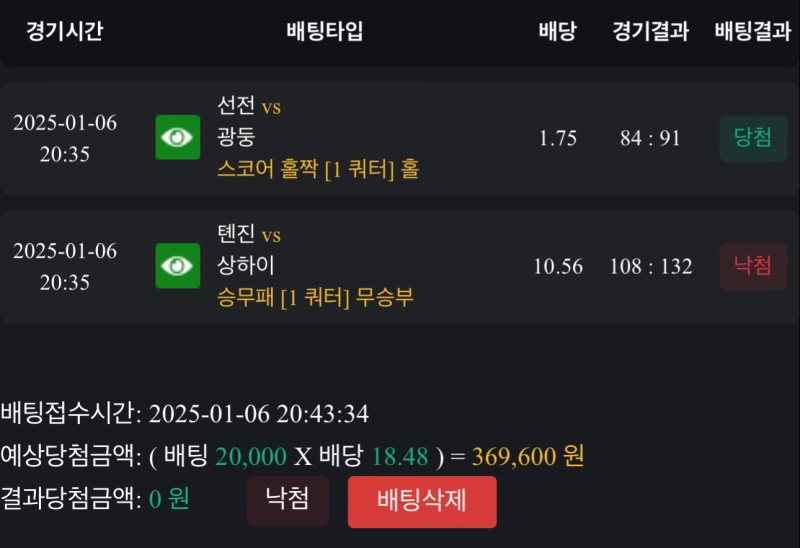This screenshot has height=548, width=800.
Task: Click the dark 낙첨 button beside 배팅삭제
Action: [288, 500]
